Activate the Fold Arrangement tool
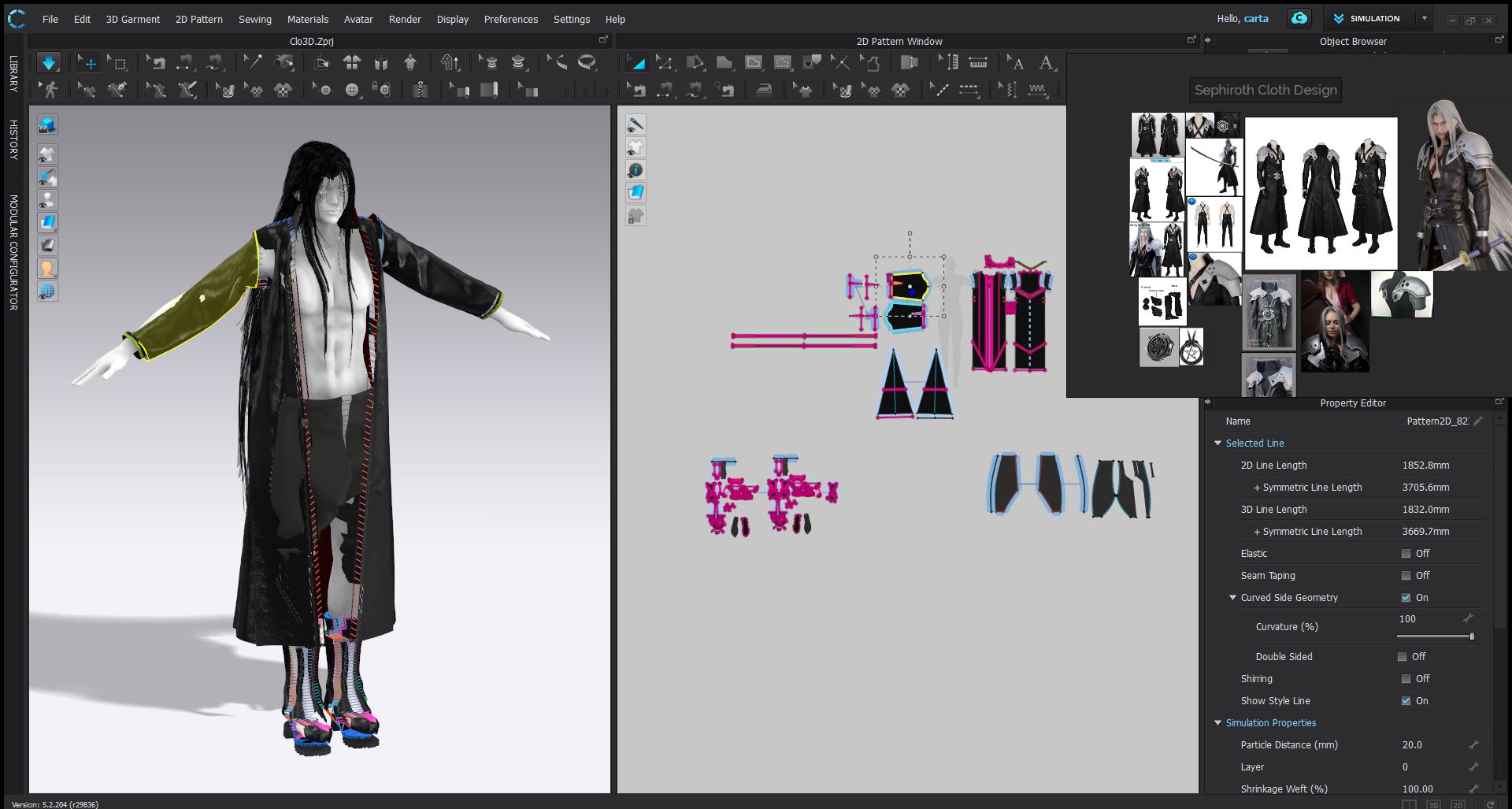1512x809 pixels. (x=321, y=63)
